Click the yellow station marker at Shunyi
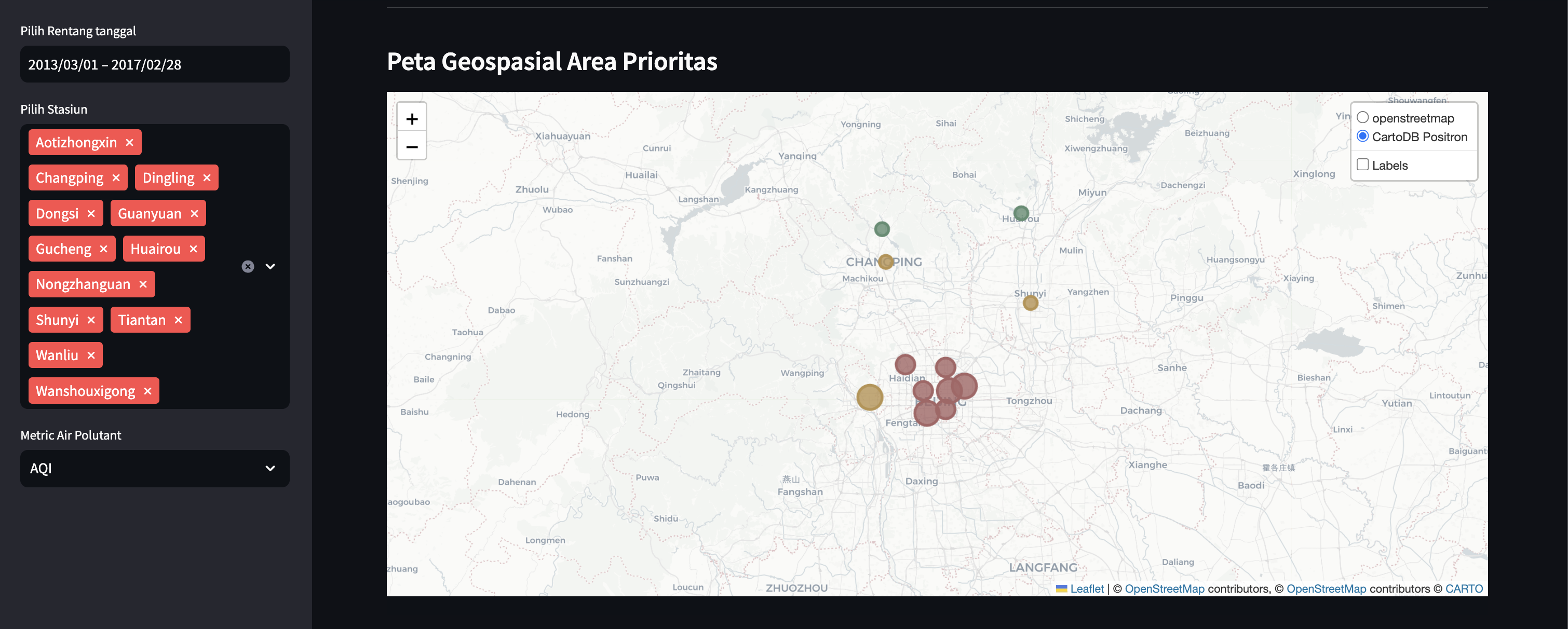Viewport: 1568px width, 629px height. (x=1031, y=303)
